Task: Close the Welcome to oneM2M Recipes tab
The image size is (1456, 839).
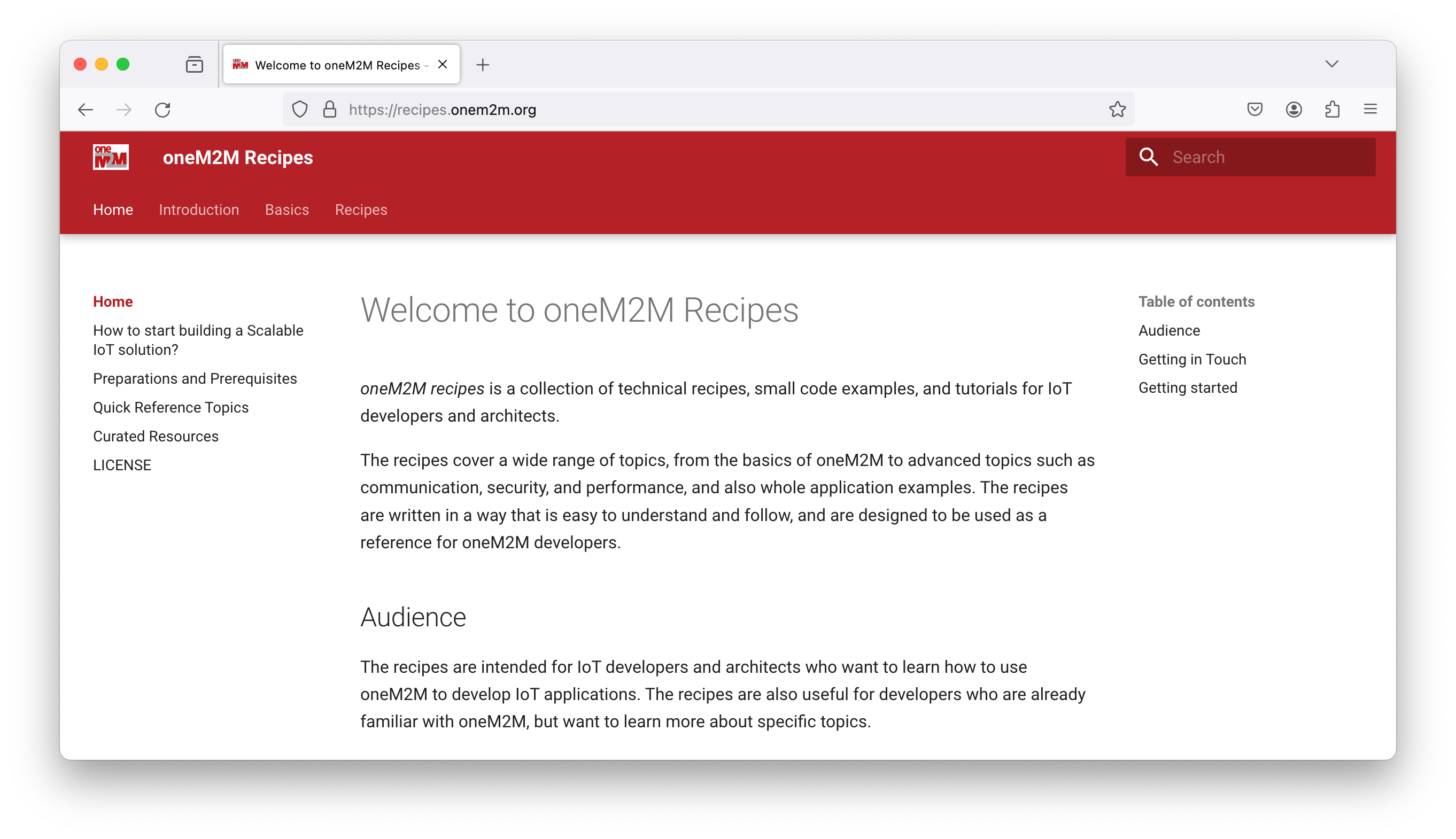Action: 443,65
